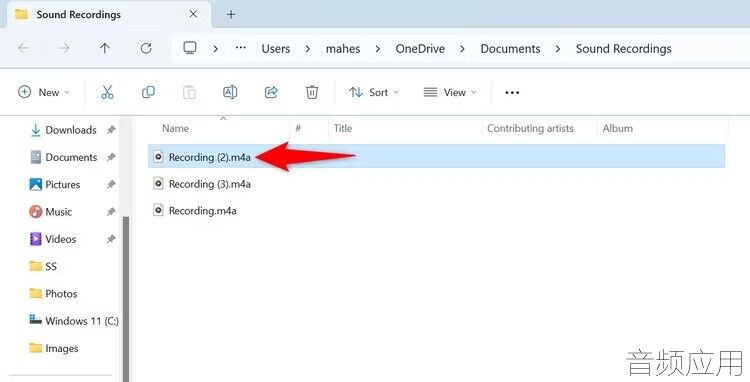This screenshot has width=750, height=382.
Task: Add a new tab with plus button
Action: tap(231, 14)
